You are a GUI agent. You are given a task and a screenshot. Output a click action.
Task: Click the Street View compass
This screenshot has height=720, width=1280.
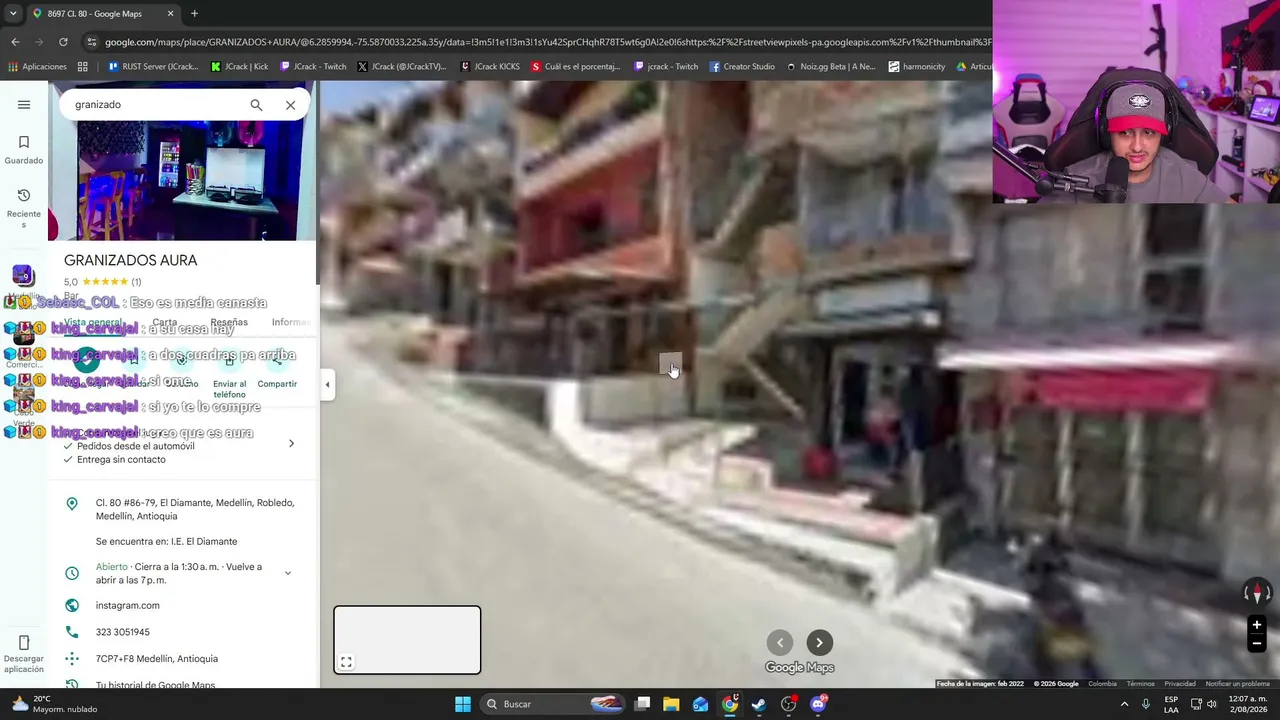click(x=1257, y=593)
